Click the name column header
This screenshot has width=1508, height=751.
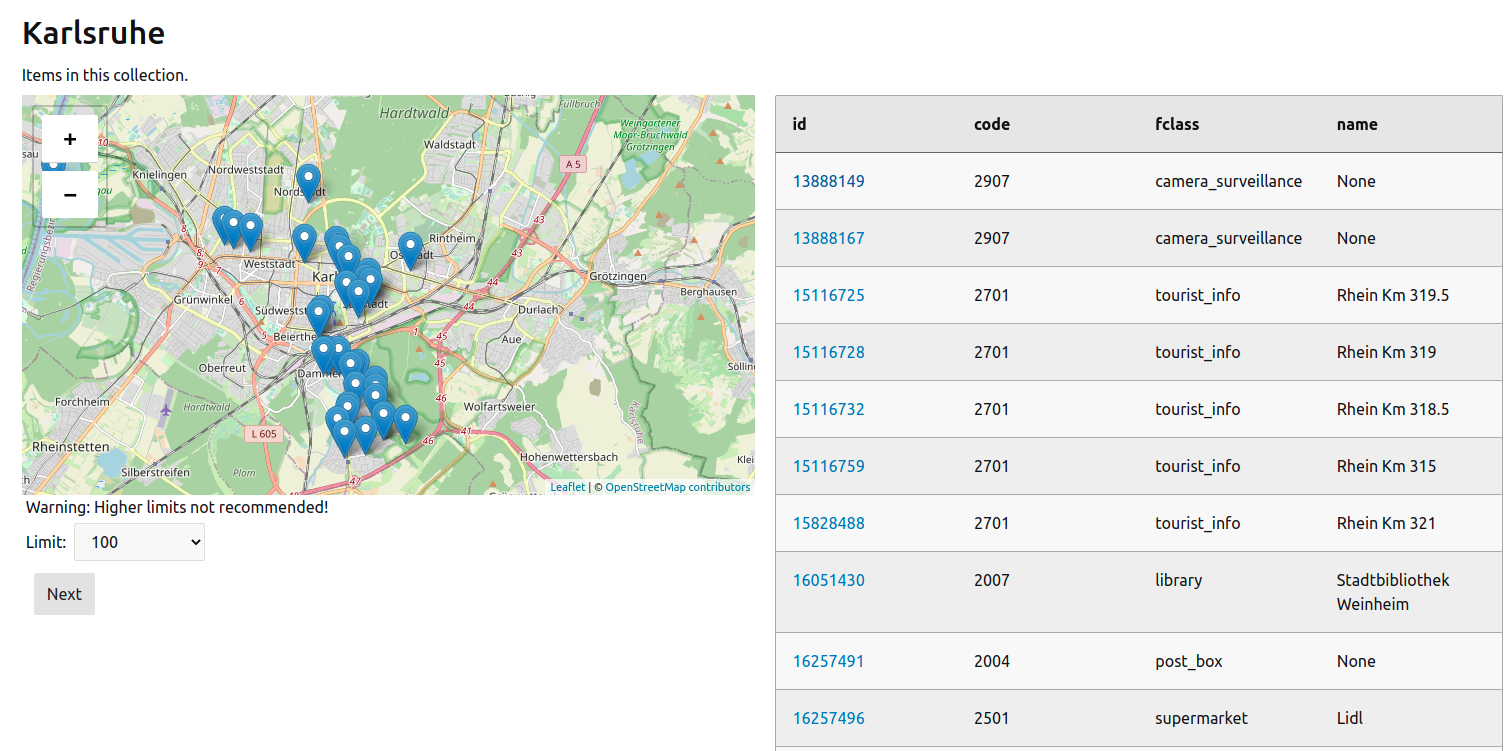pyautogui.click(x=1356, y=124)
